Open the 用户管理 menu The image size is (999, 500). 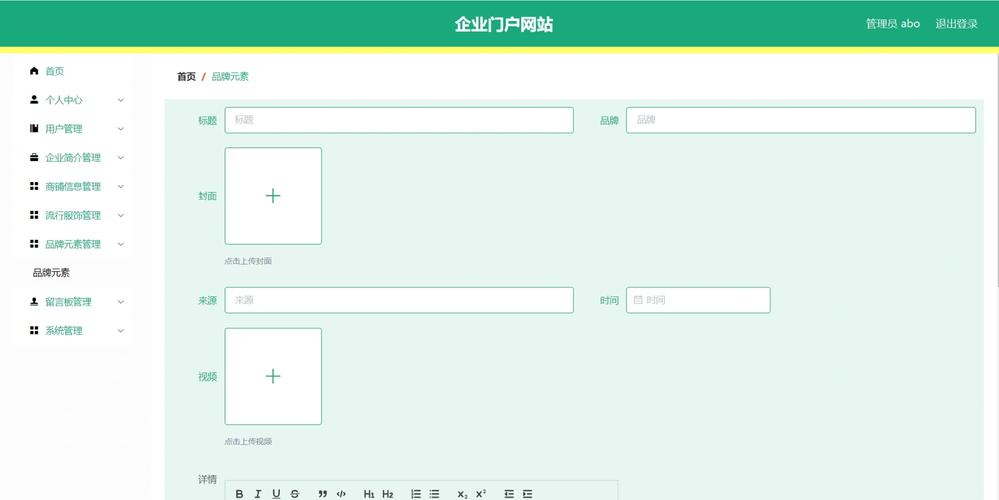(73, 129)
